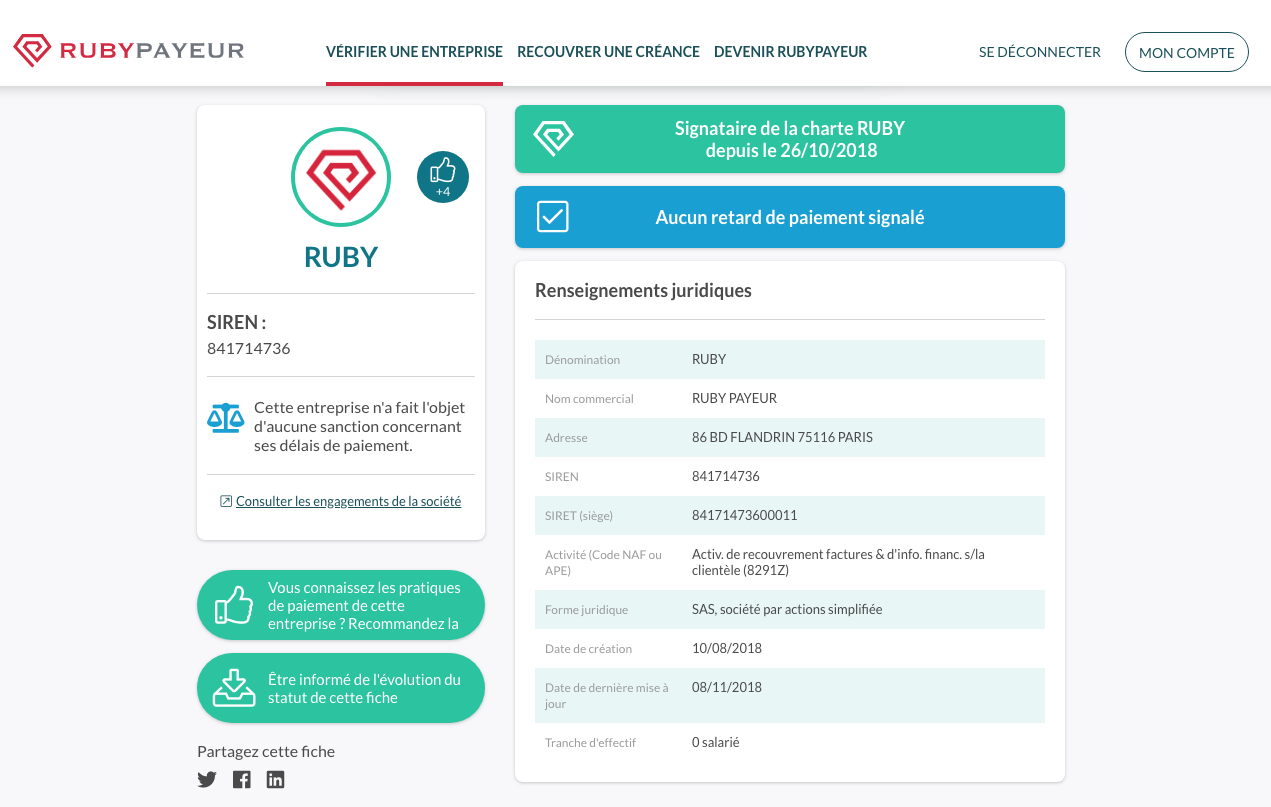Click the Dénomination row label
The image size is (1271, 807).
[x=582, y=359]
